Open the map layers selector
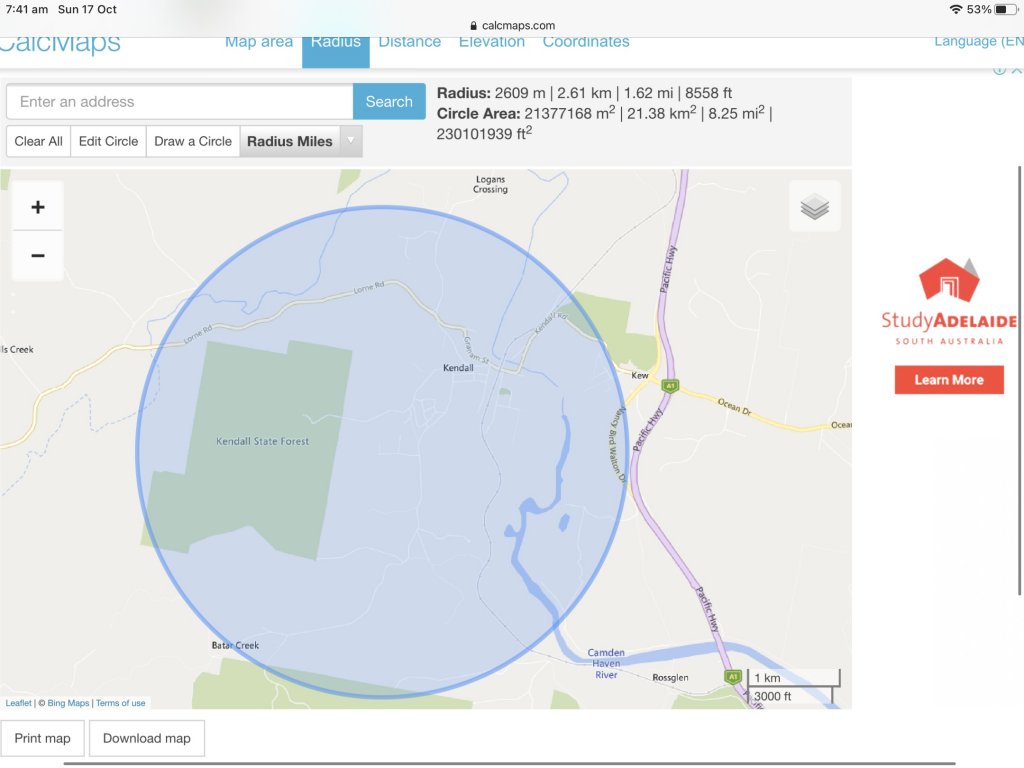This screenshot has height=768, width=1024. (814, 207)
